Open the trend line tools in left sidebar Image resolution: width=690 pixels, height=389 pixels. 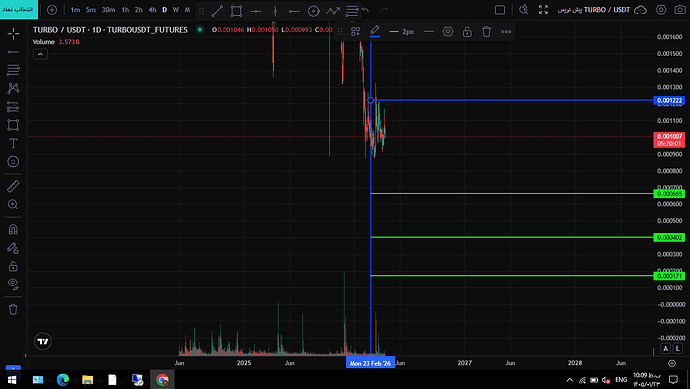tap(13, 52)
